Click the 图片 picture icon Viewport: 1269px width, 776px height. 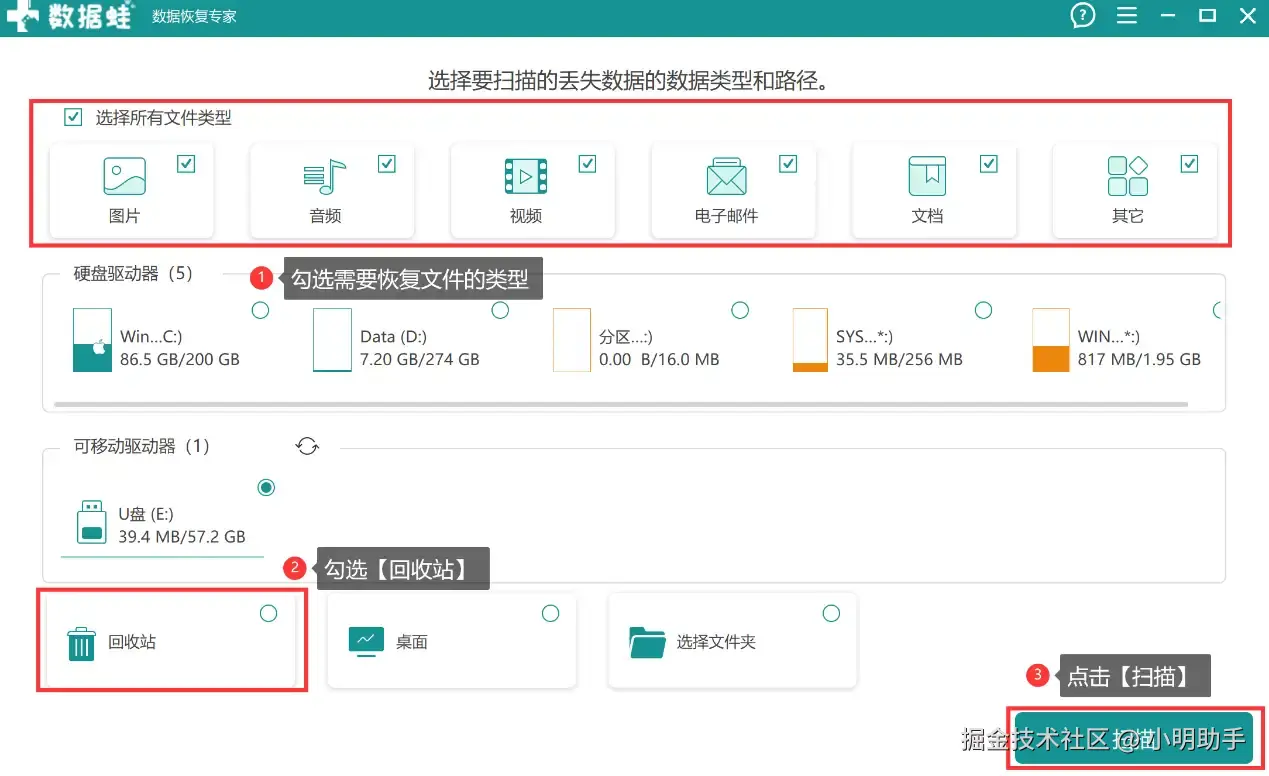click(x=124, y=176)
